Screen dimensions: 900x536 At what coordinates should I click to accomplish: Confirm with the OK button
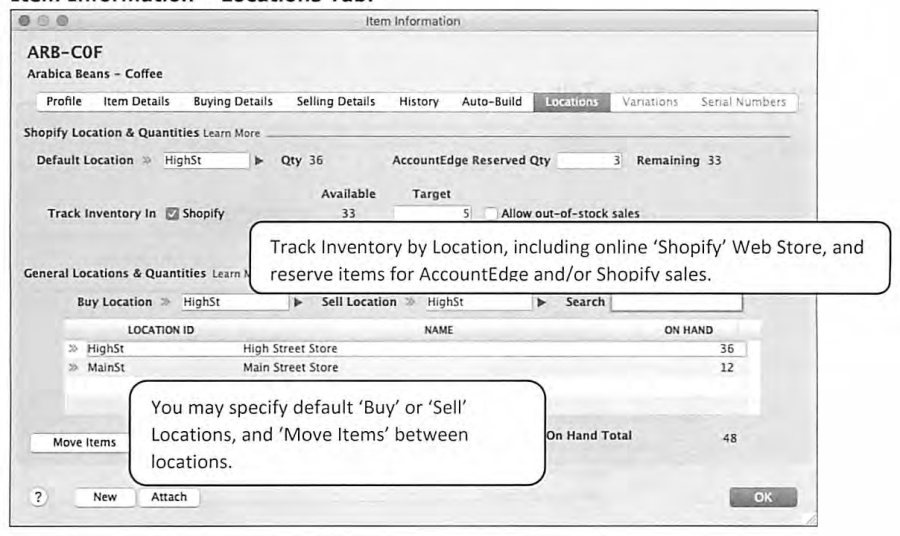click(x=763, y=497)
